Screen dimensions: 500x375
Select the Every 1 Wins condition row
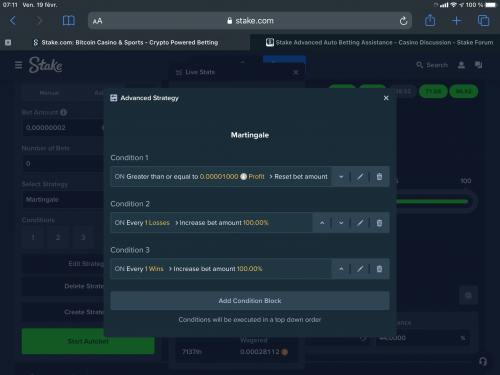coord(221,269)
